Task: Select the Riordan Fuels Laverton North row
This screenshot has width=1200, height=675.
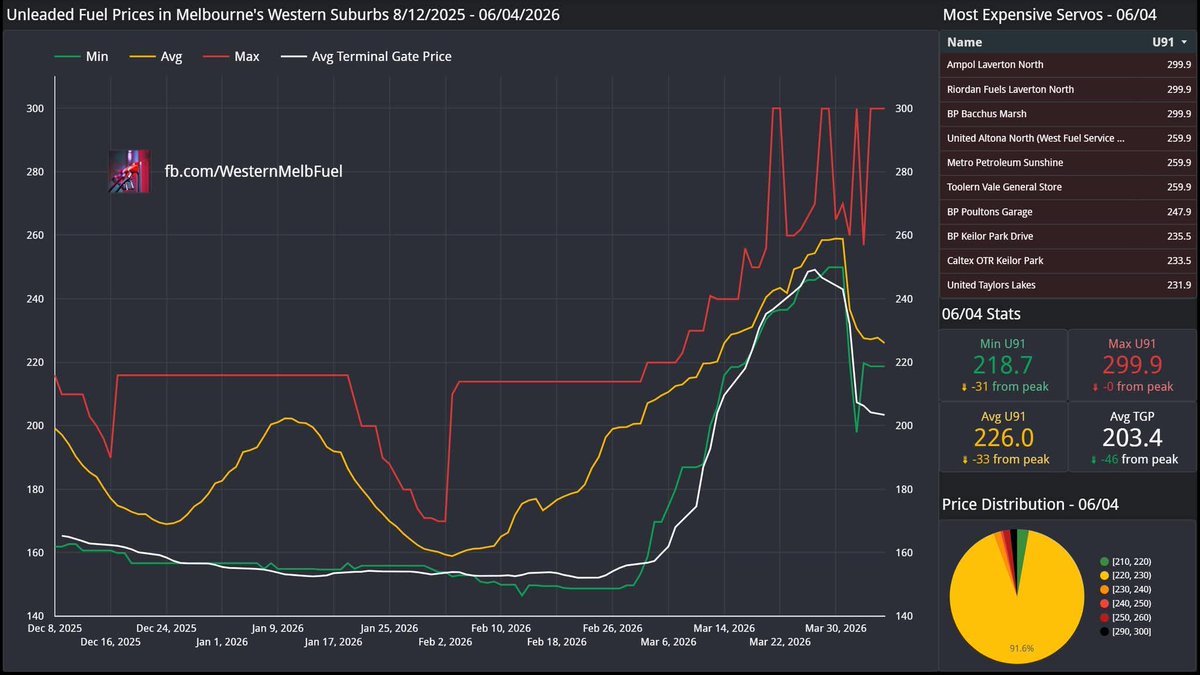Action: coord(1068,89)
